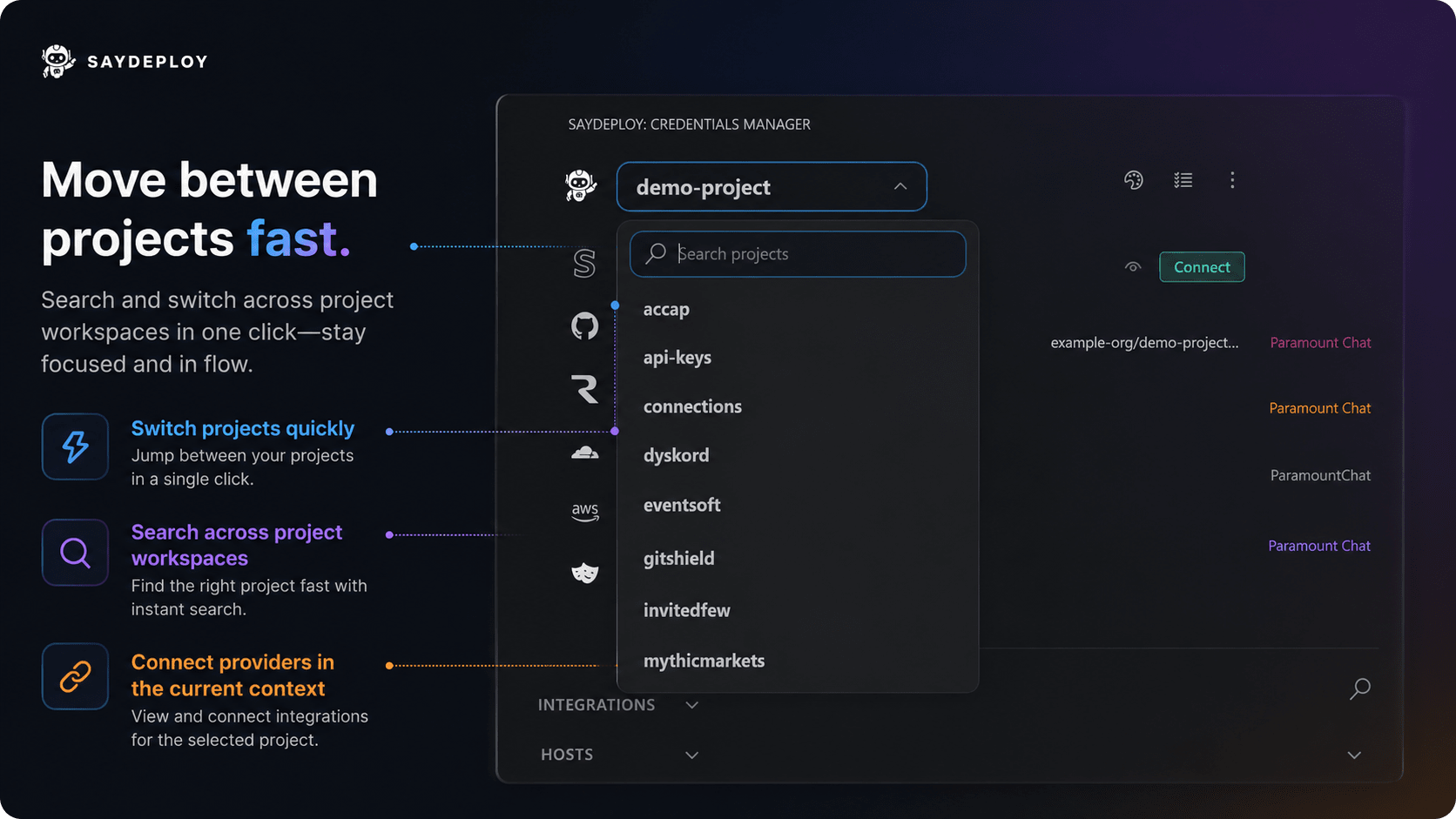Viewport: 1456px width, 819px height.
Task: Select the S provider icon in sidebar
Action: (x=584, y=263)
